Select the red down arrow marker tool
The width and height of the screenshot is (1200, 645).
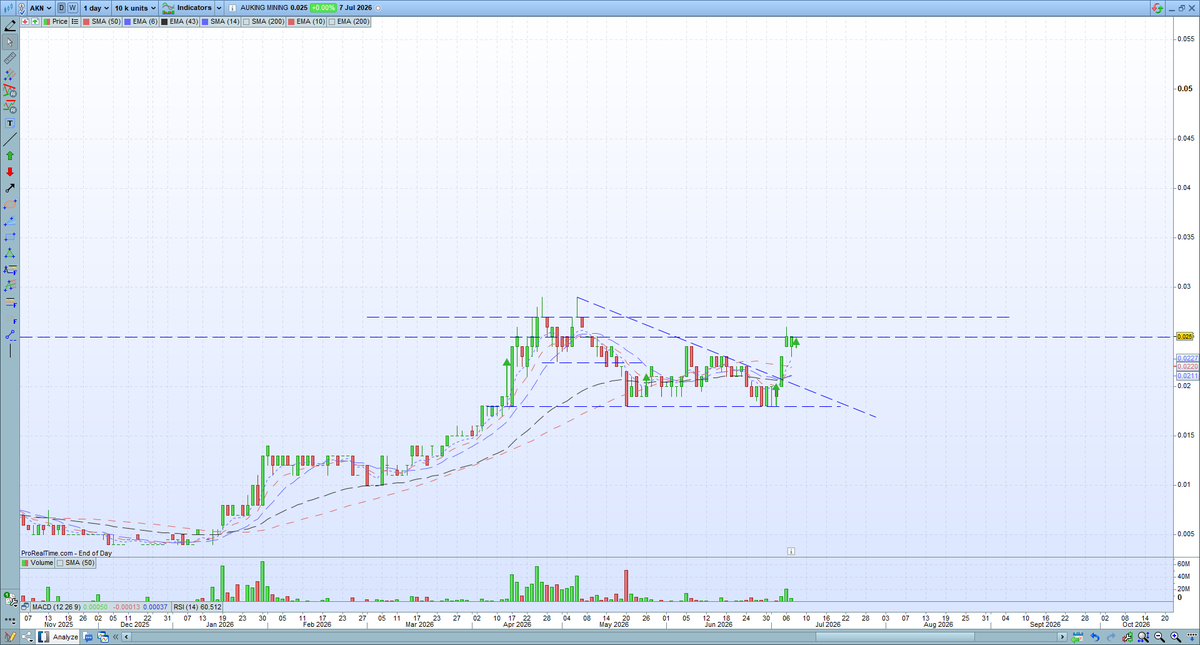click(x=10, y=172)
